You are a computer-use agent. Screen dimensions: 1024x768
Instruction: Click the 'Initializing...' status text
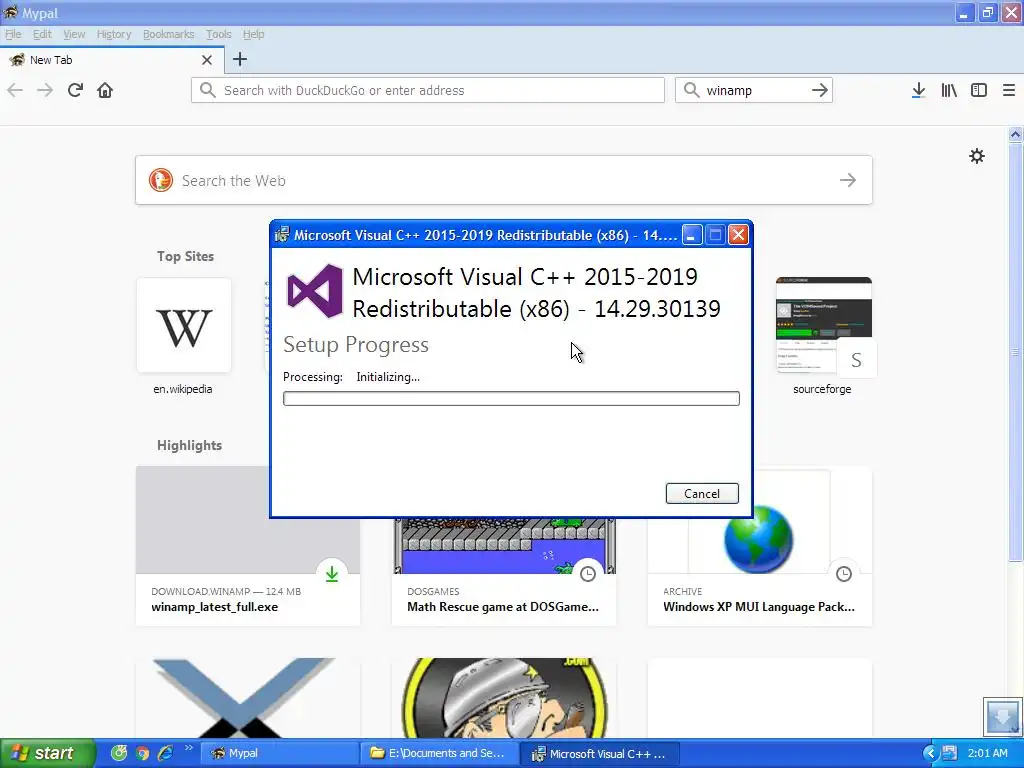[x=388, y=377]
